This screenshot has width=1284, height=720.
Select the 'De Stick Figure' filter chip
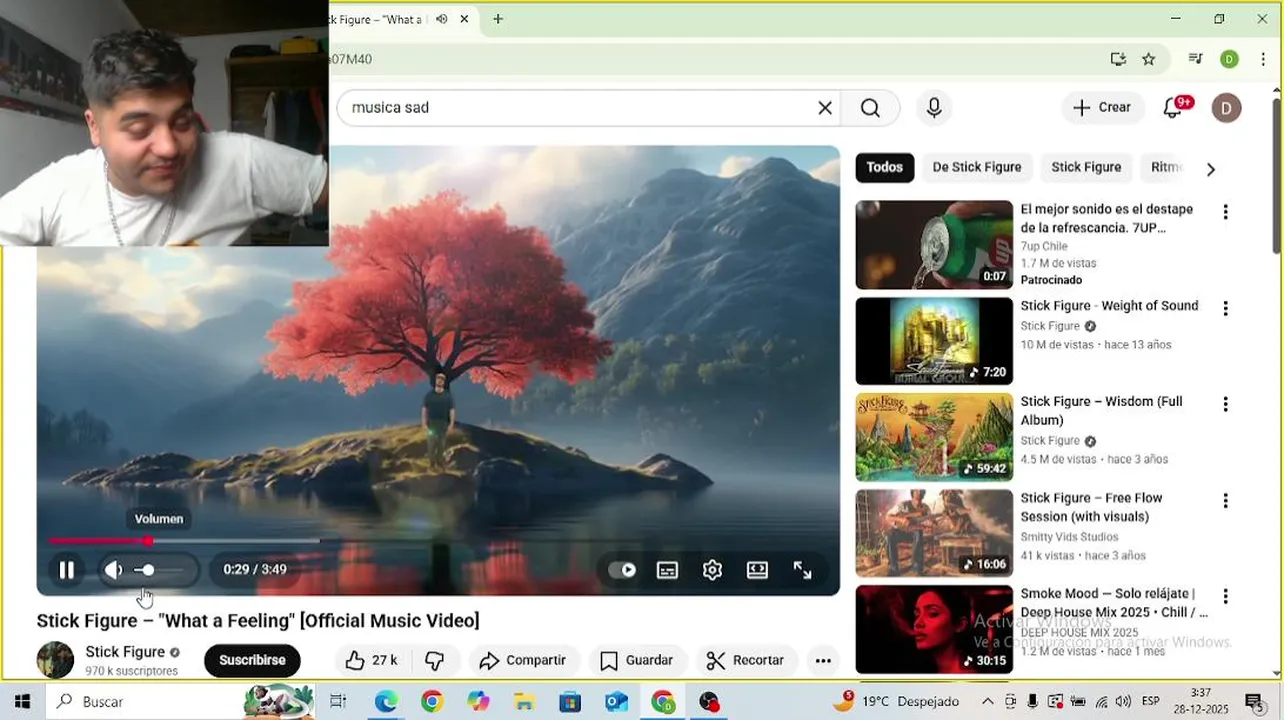977,168
